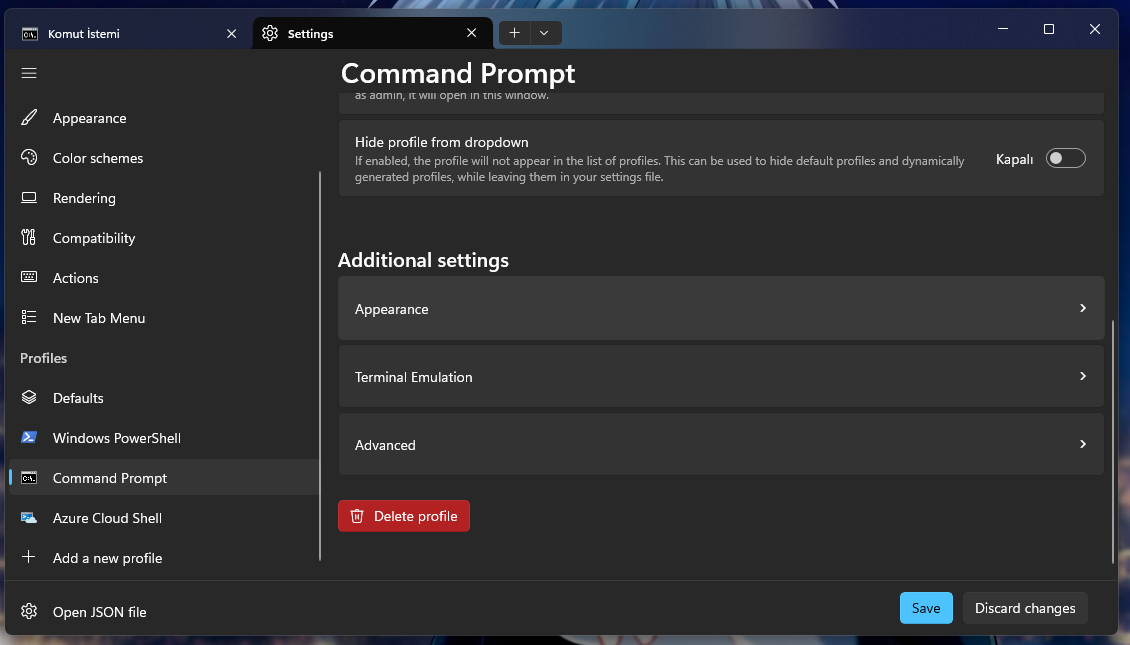Click the Color schemes palette icon
The height and width of the screenshot is (645, 1130).
(29, 157)
